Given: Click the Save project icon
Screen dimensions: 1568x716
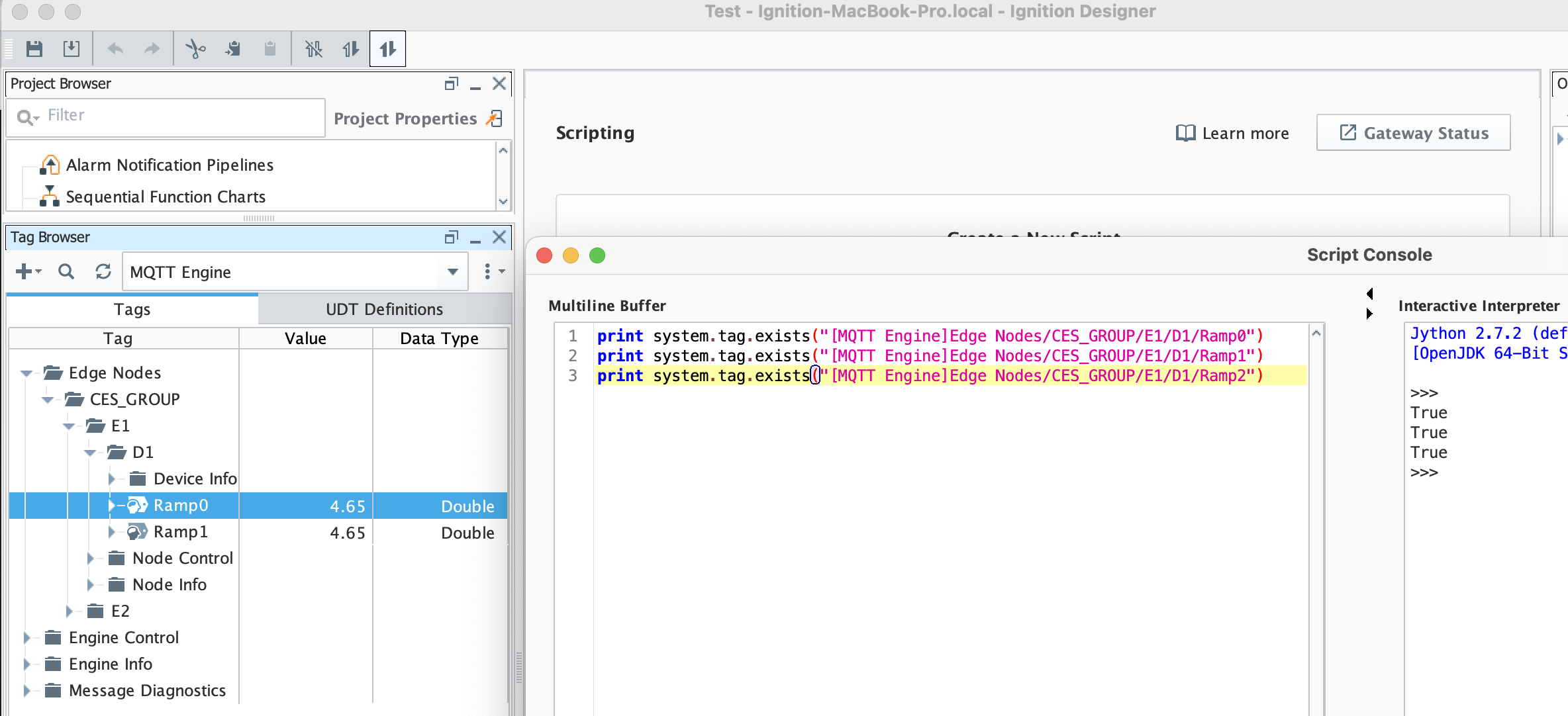Looking at the screenshot, I should pos(34,48).
